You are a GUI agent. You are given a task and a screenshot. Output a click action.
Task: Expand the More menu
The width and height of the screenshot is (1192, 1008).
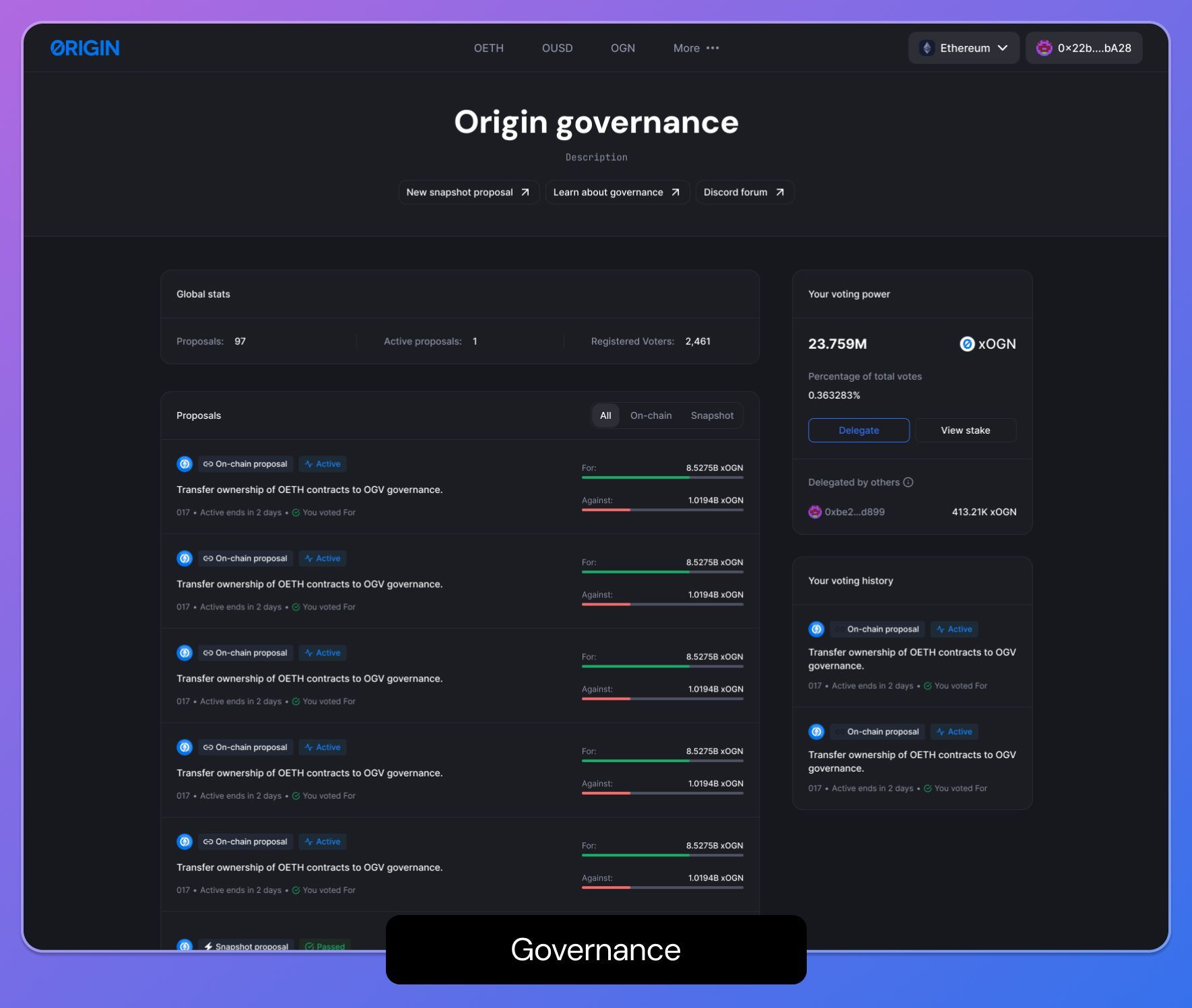pyautogui.click(x=696, y=48)
